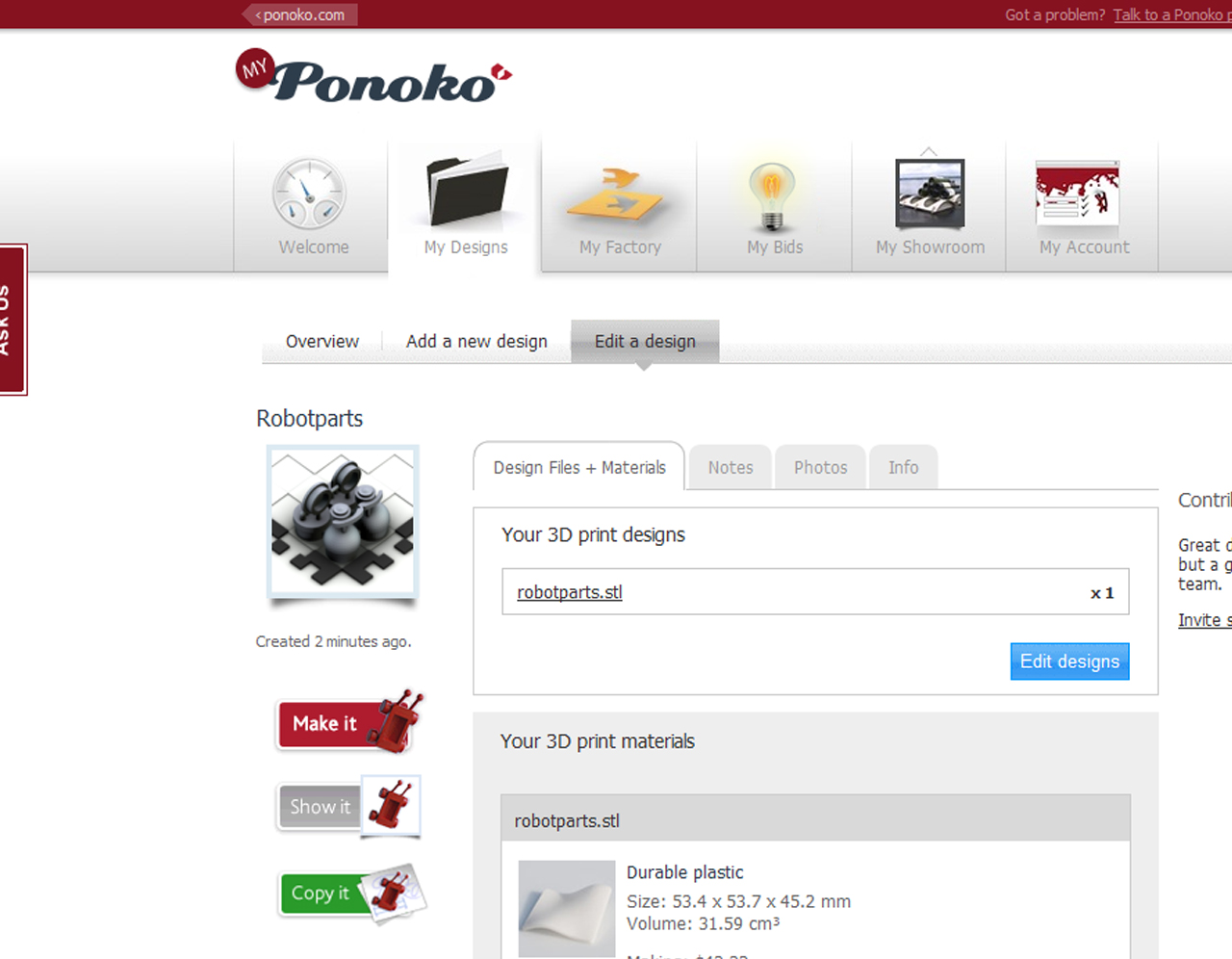Click the Invite link in sidebar
This screenshot has width=1232, height=959.
(x=1205, y=620)
